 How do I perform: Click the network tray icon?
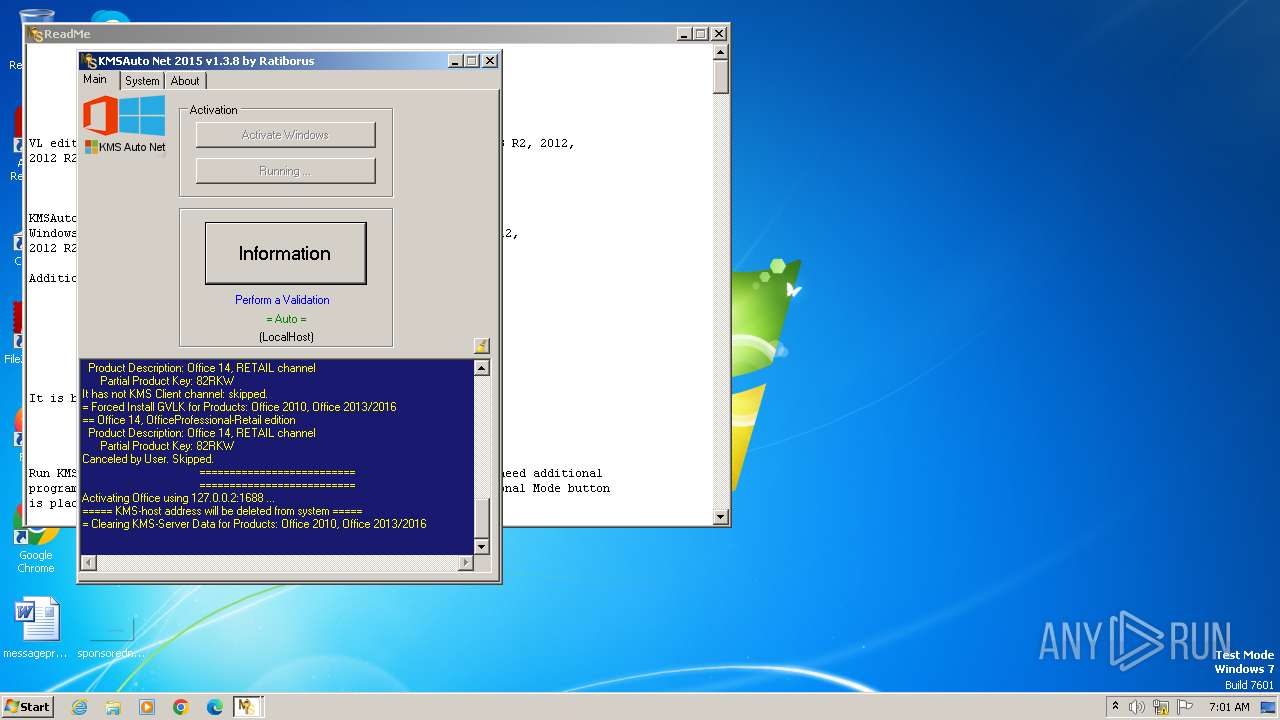coord(1160,707)
